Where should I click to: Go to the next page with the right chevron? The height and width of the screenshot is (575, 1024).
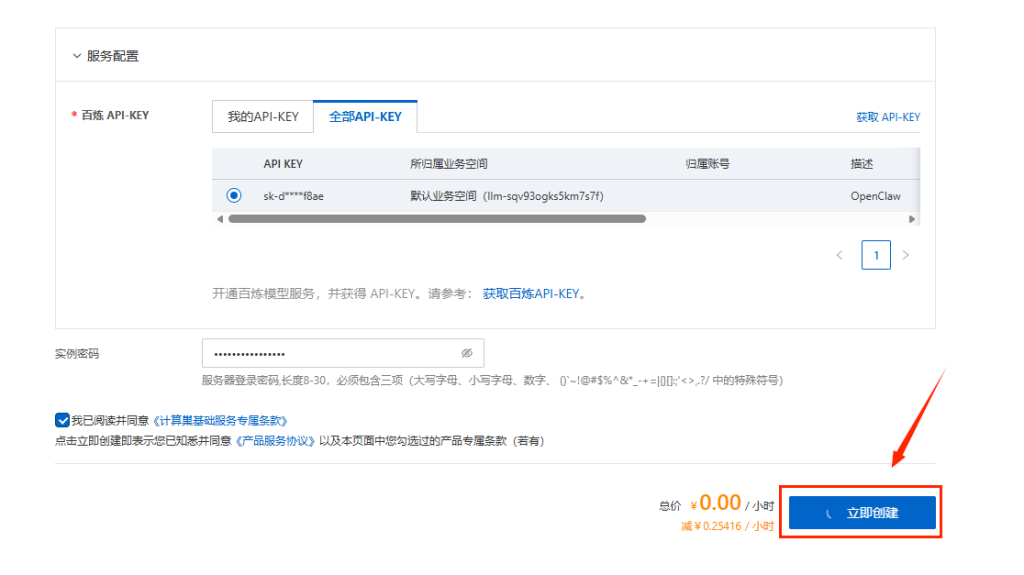(906, 255)
